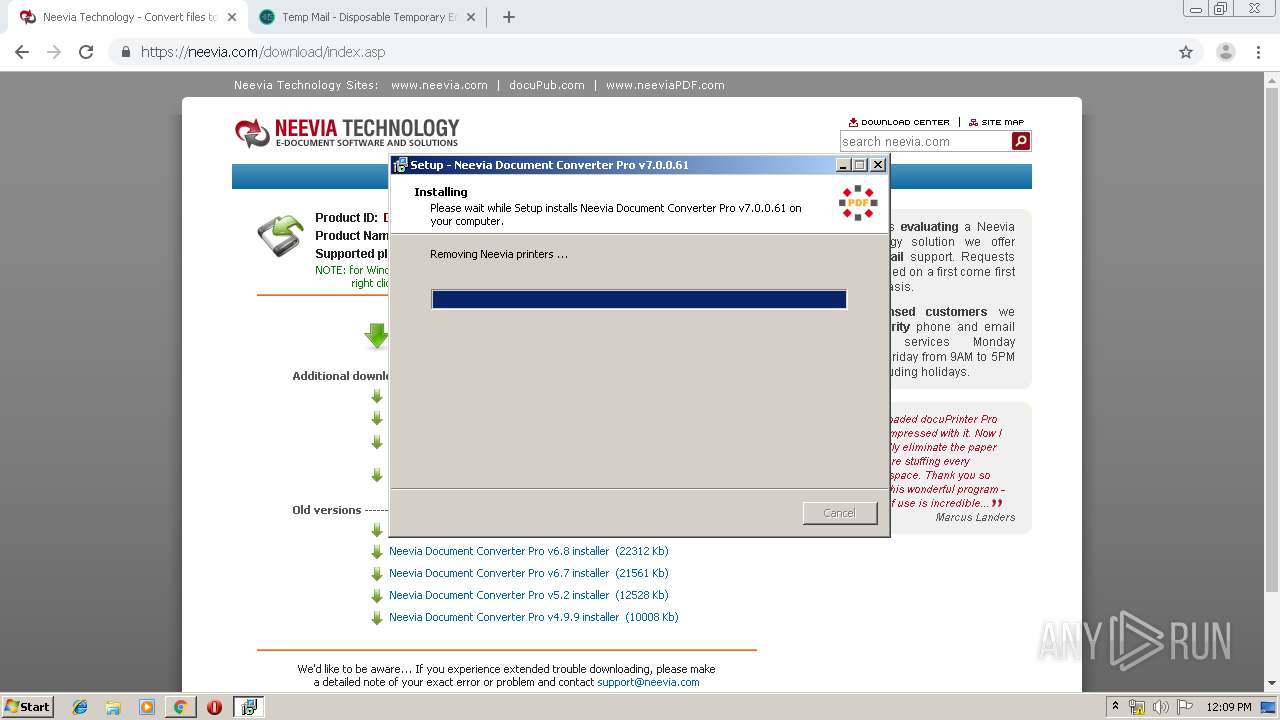
Task: View site info via padlock icon
Action: point(126,52)
